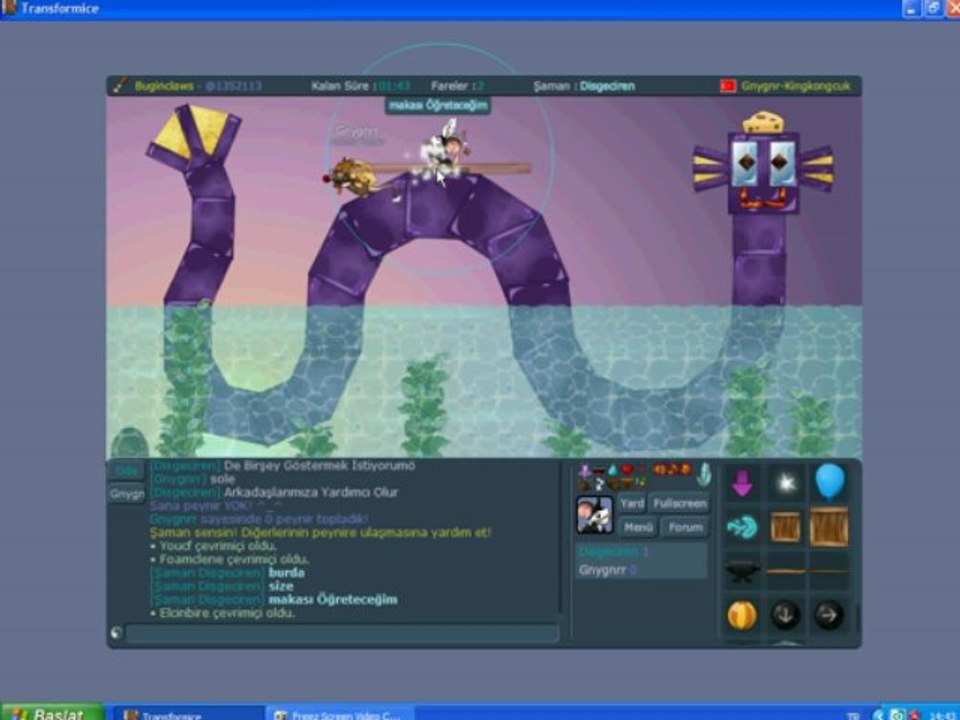The height and width of the screenshot is (720, 960).
Task: Pick the blue balloon shaman item
Action: click(830, 482)
